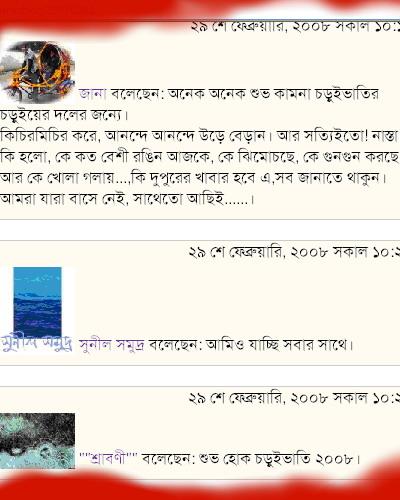The height and width of the screenshot is (500, 400).
Task: Click the comment শুভ হোক চড়ুইভাতি ২০০৮
Action: coord(279,459)
